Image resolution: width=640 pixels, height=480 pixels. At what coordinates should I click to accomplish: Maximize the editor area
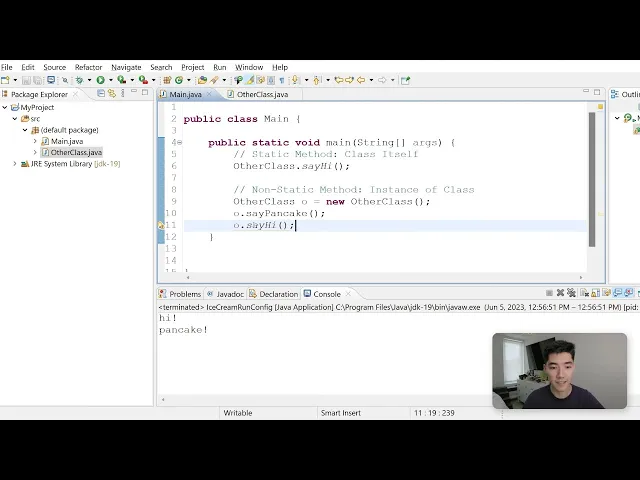point(597,92)
